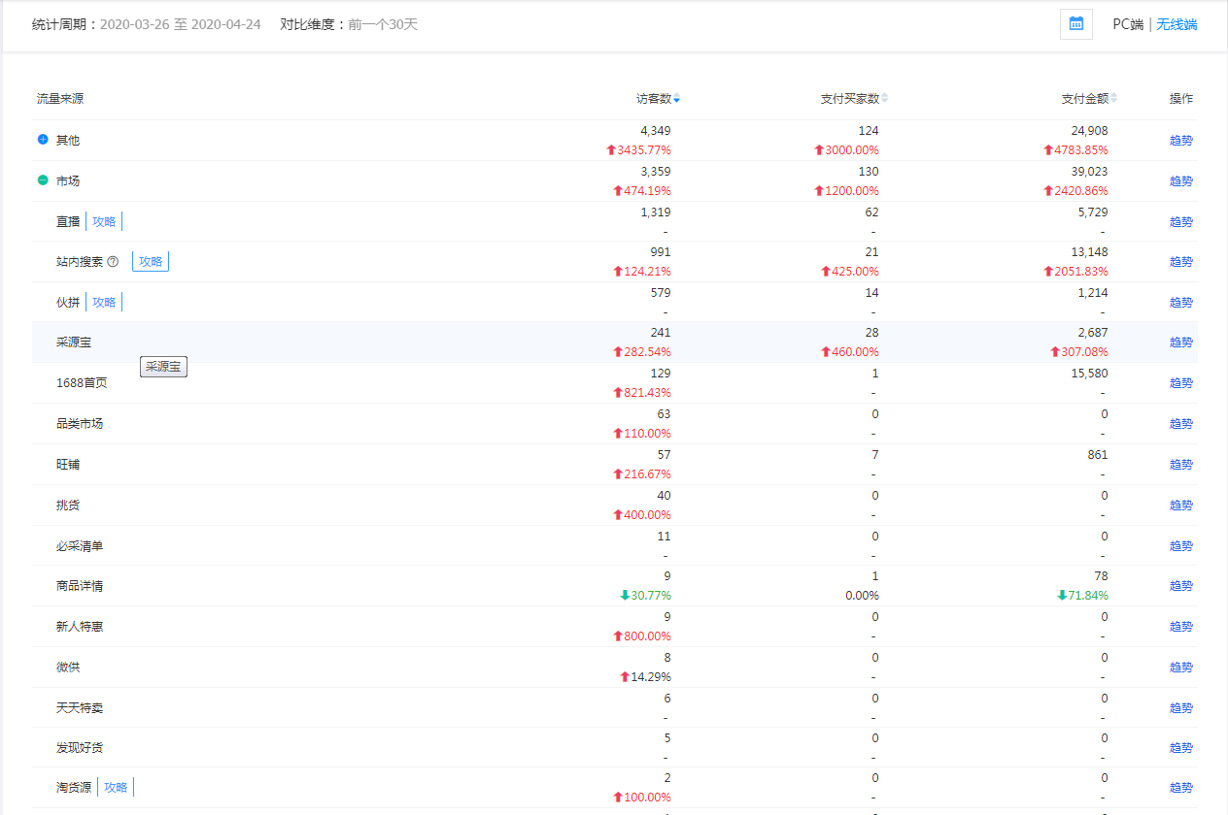Image resolution: width=1228 pixels, height=815 pixels.
Task: Expand the 其他 traffic source row
Action: tap(43, 140)
